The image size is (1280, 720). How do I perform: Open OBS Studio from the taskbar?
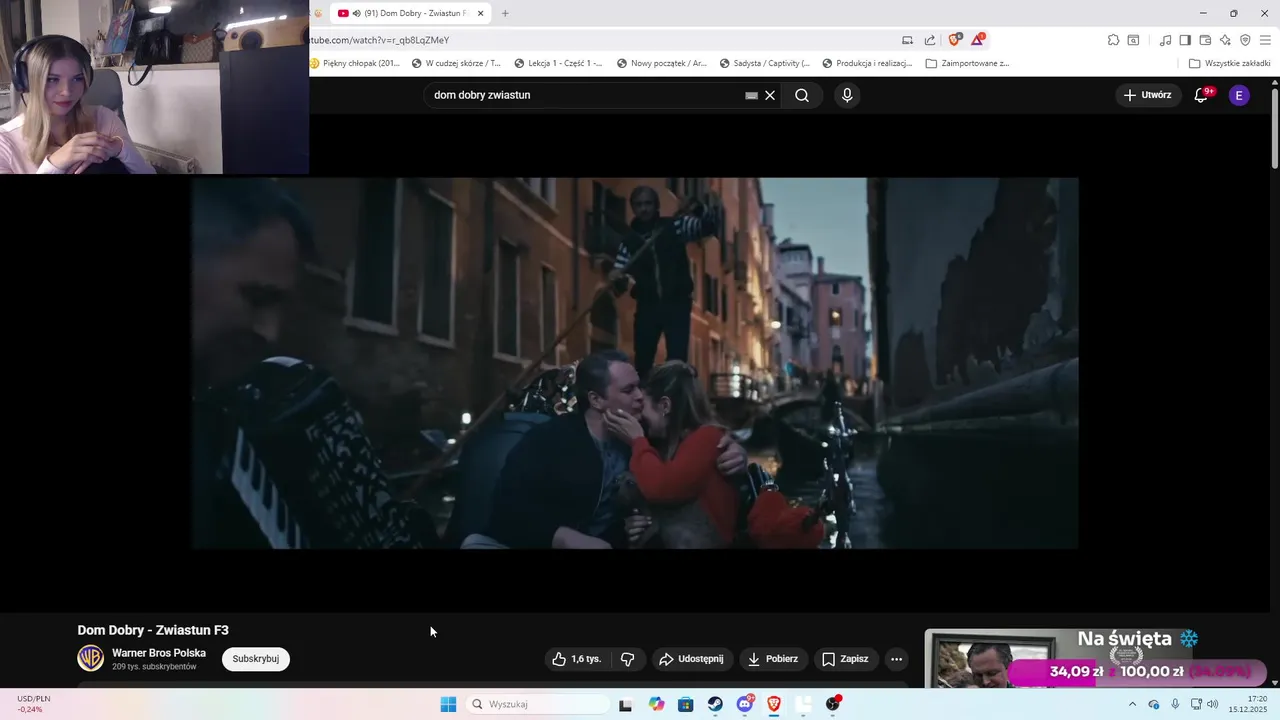pyautogui.click(x=833, y=704)
